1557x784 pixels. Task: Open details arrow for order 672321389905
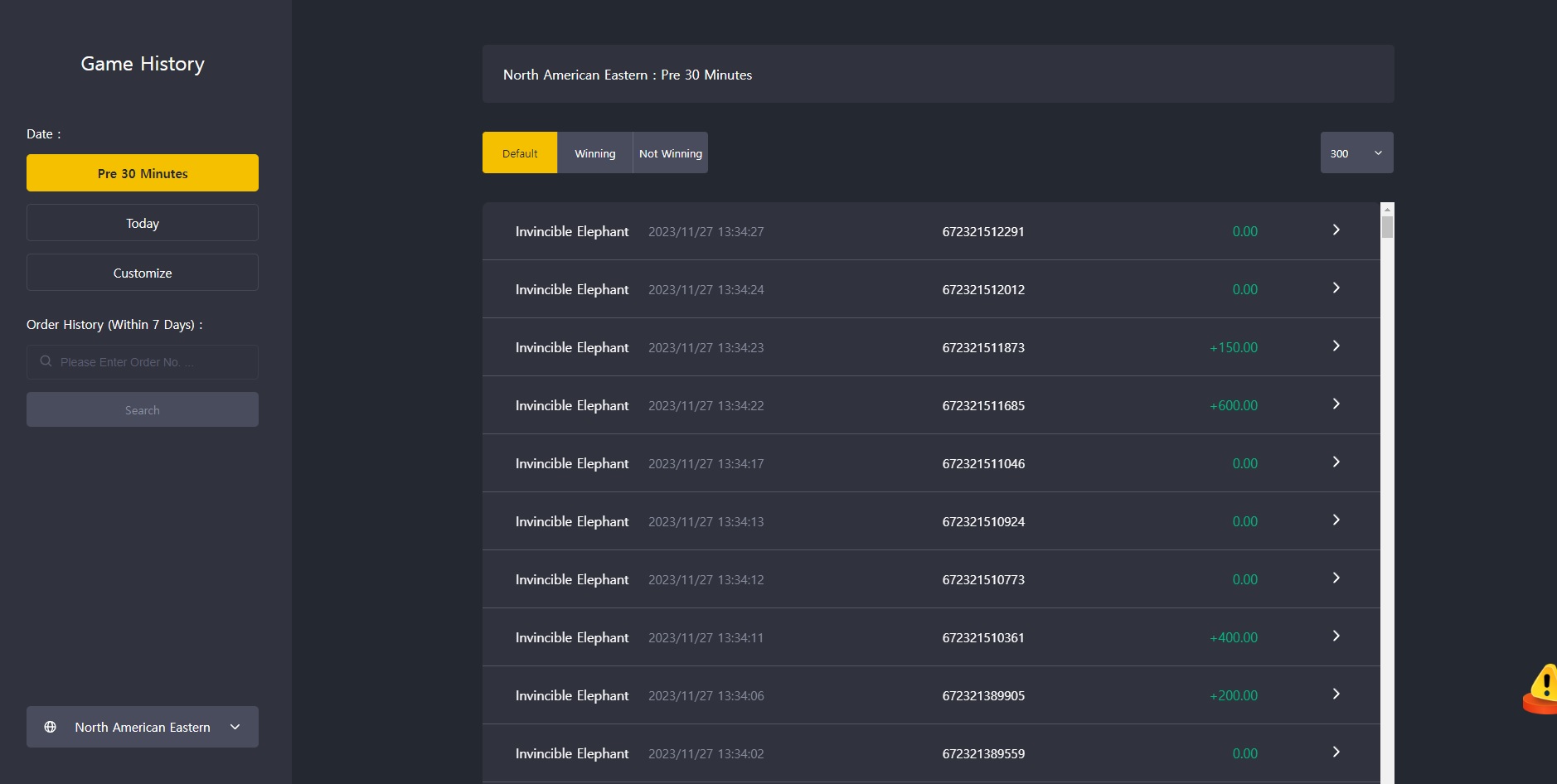(x=1336, y=694)
